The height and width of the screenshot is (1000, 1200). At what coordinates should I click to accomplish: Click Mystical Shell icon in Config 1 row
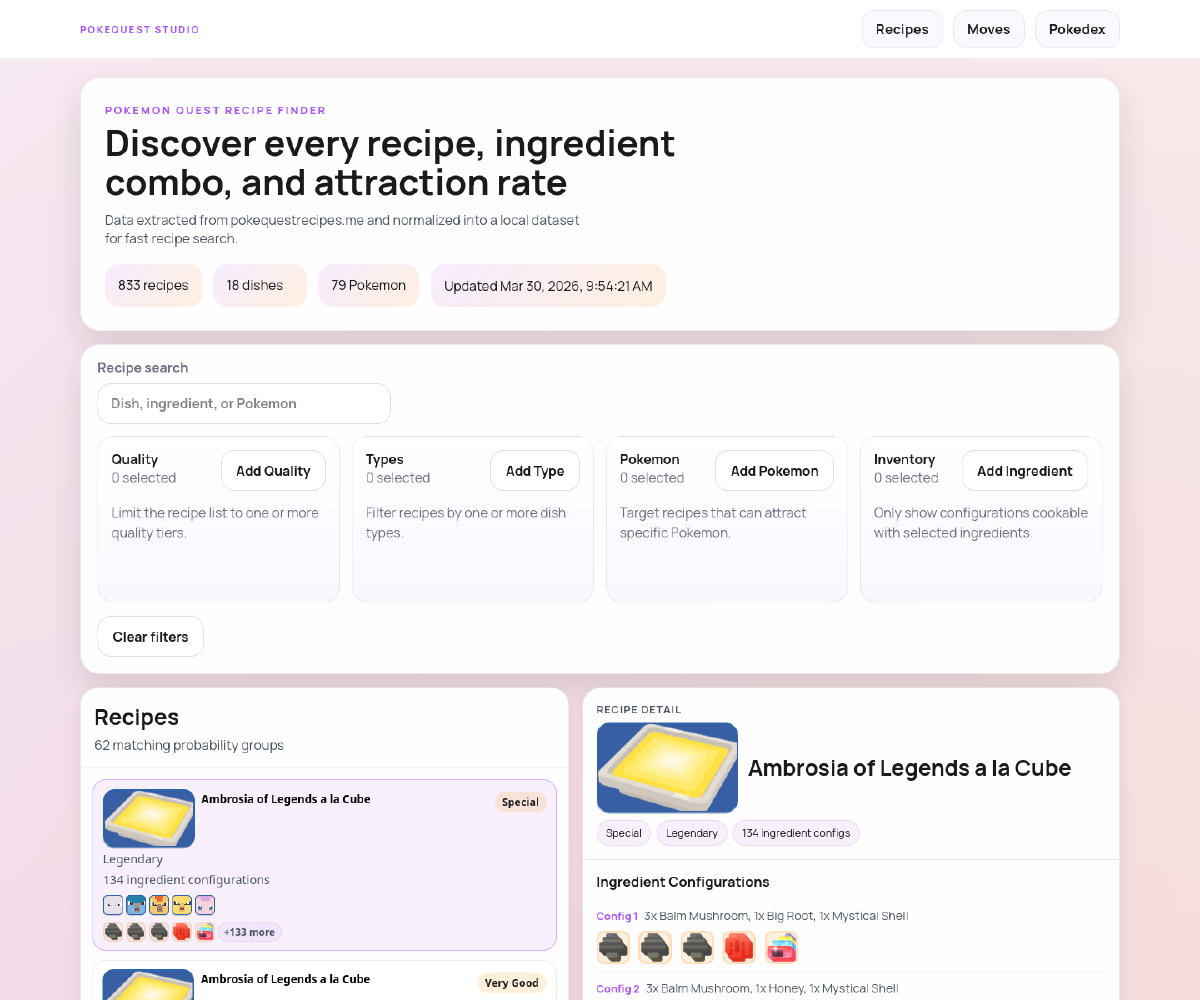tap(781, 947)
